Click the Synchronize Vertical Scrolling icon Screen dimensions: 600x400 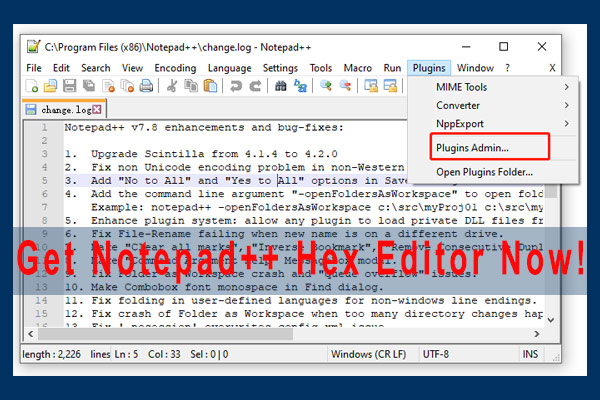coord(370,86)
